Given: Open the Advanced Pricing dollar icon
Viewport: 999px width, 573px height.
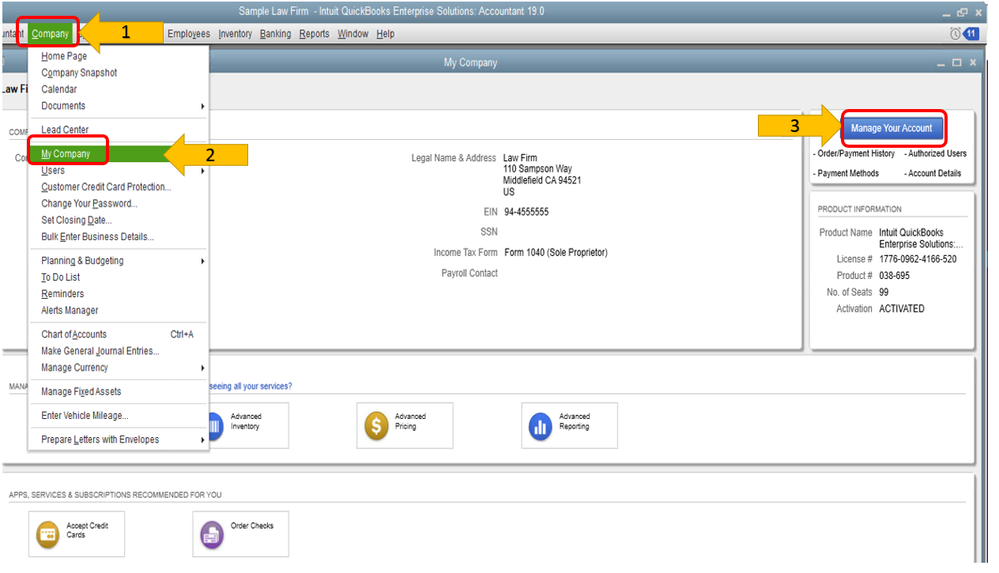Looking at the screenshot, I should [x=377, y=426].
